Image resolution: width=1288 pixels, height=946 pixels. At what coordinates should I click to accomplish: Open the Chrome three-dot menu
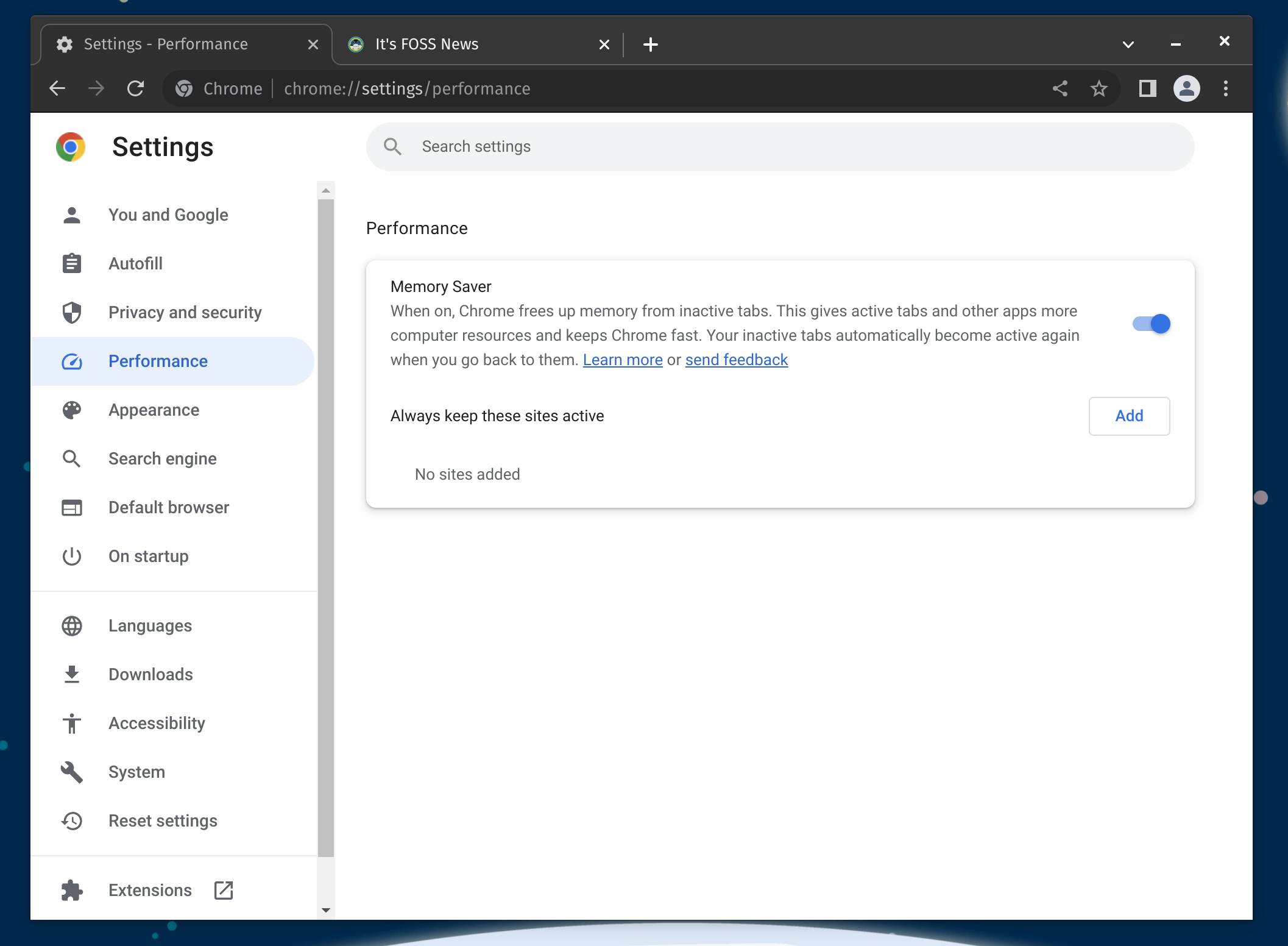point(1225,88)
